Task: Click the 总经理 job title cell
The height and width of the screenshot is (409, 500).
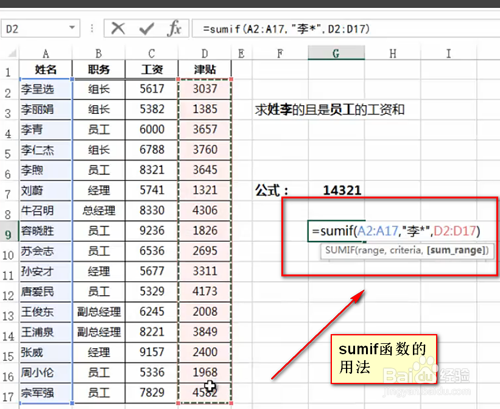Action: pyautogui.click(x=99, y=211)
